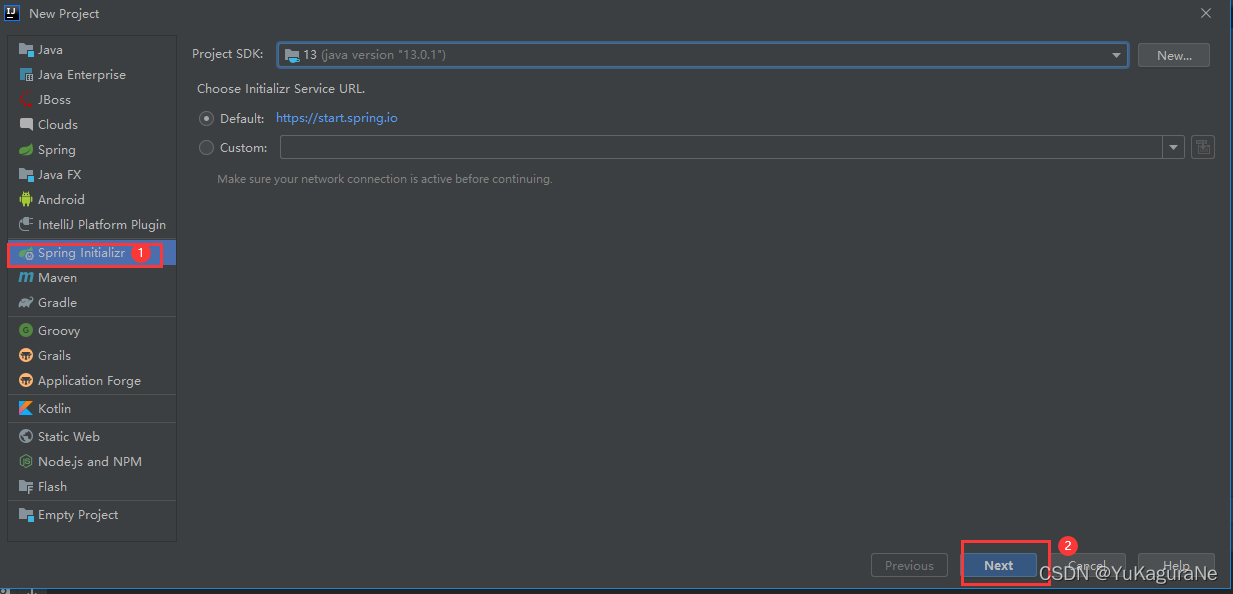Select the Maven project type label
Screen dimensions: 1233x594
point(57,278)
